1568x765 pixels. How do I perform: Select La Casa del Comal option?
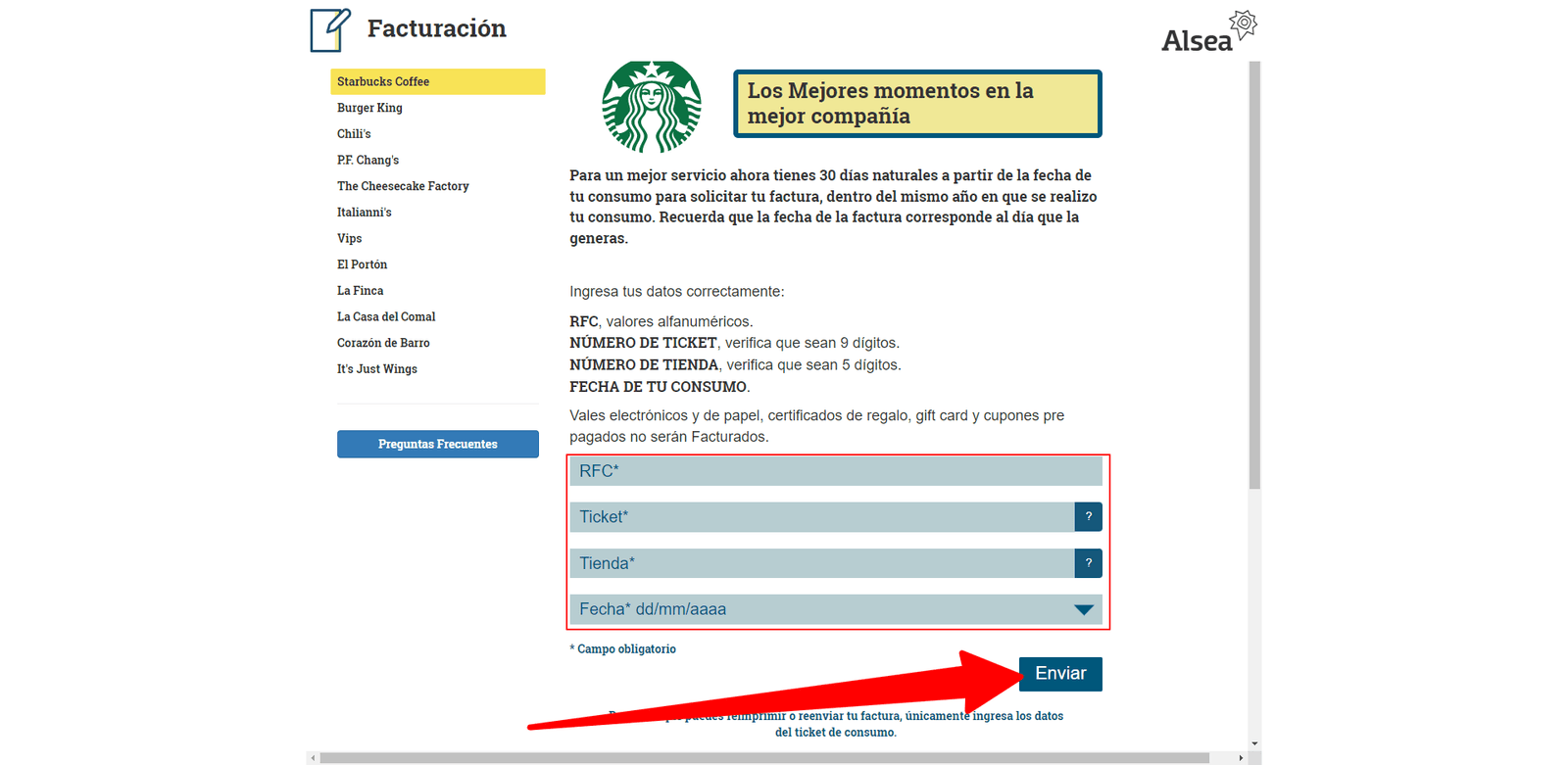coord(386,316)
